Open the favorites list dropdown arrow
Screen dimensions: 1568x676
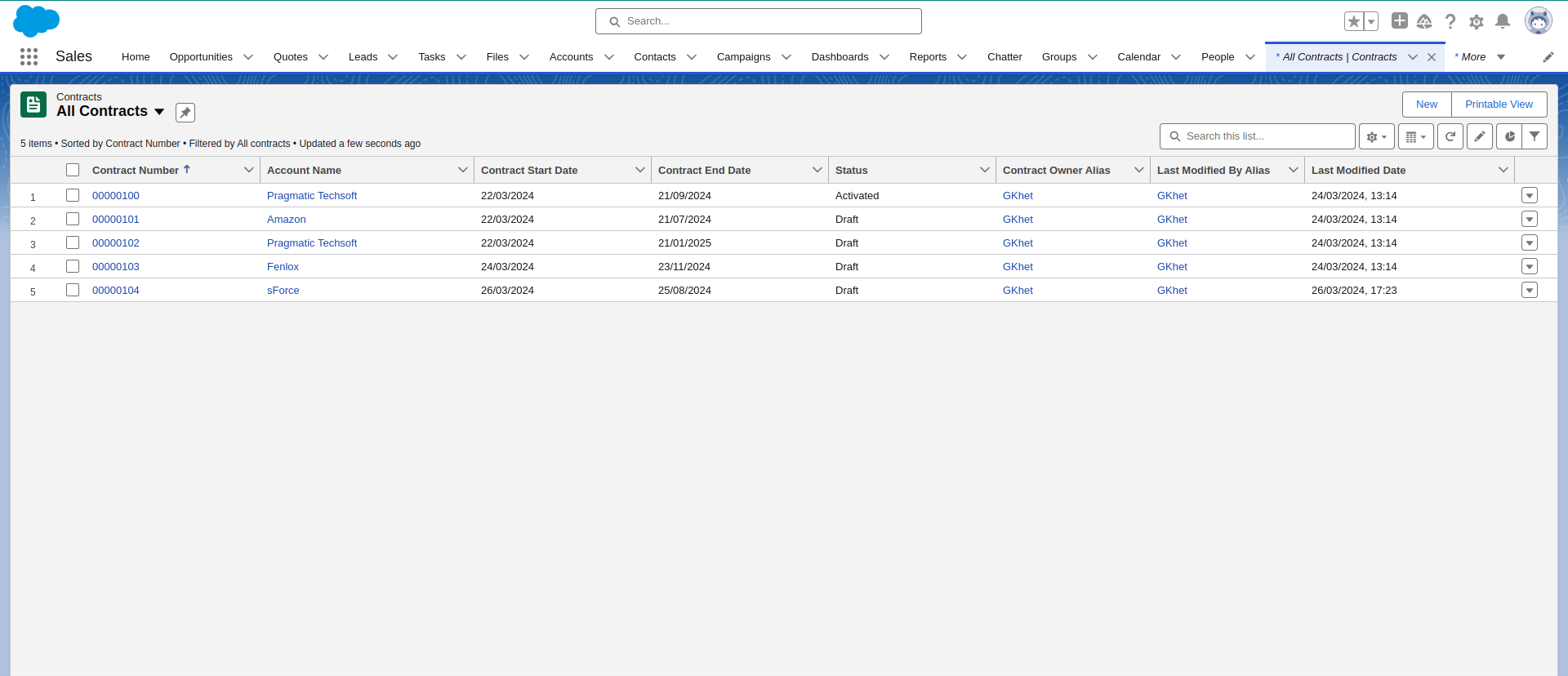[x=1371, y=21]
